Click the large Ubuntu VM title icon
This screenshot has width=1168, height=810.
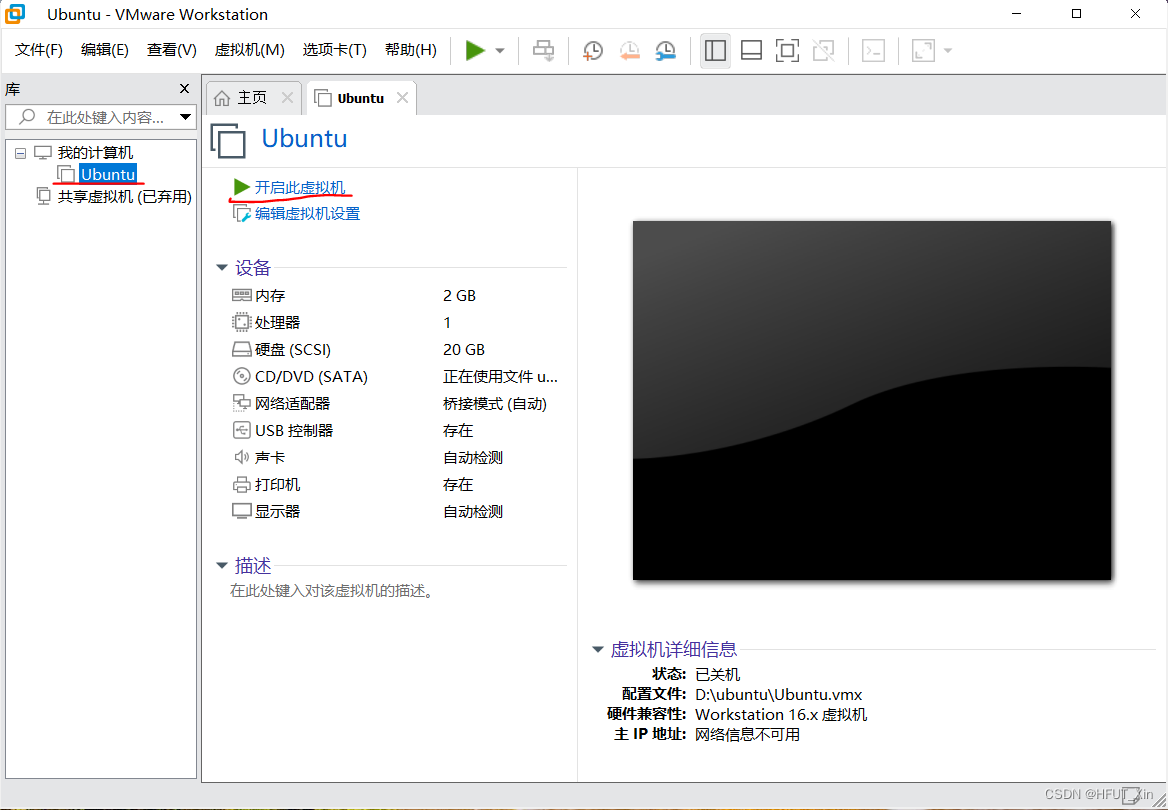pos(228,141)
